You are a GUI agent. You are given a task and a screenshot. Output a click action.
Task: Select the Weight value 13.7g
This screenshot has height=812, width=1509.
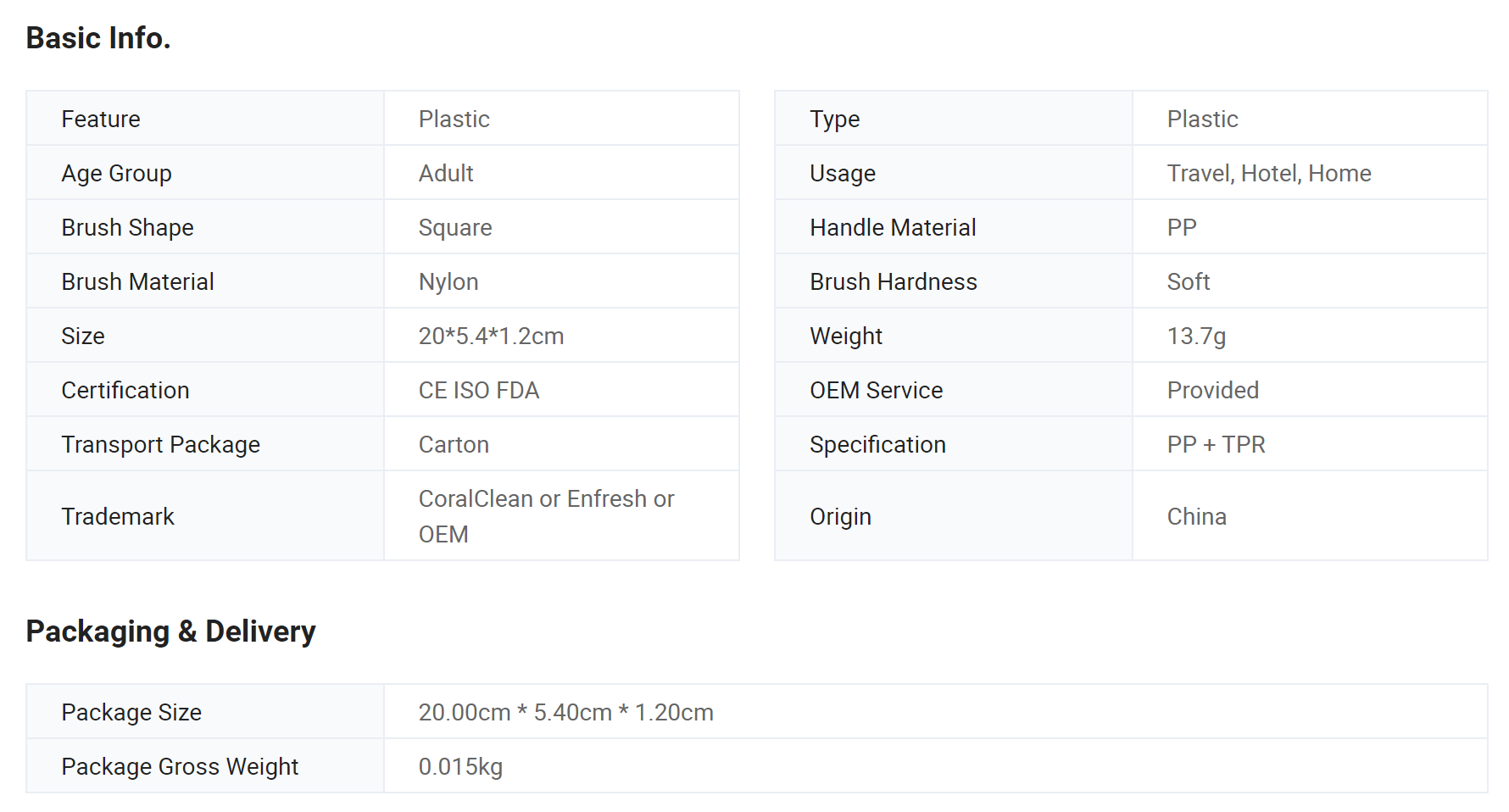(1196, 336)
